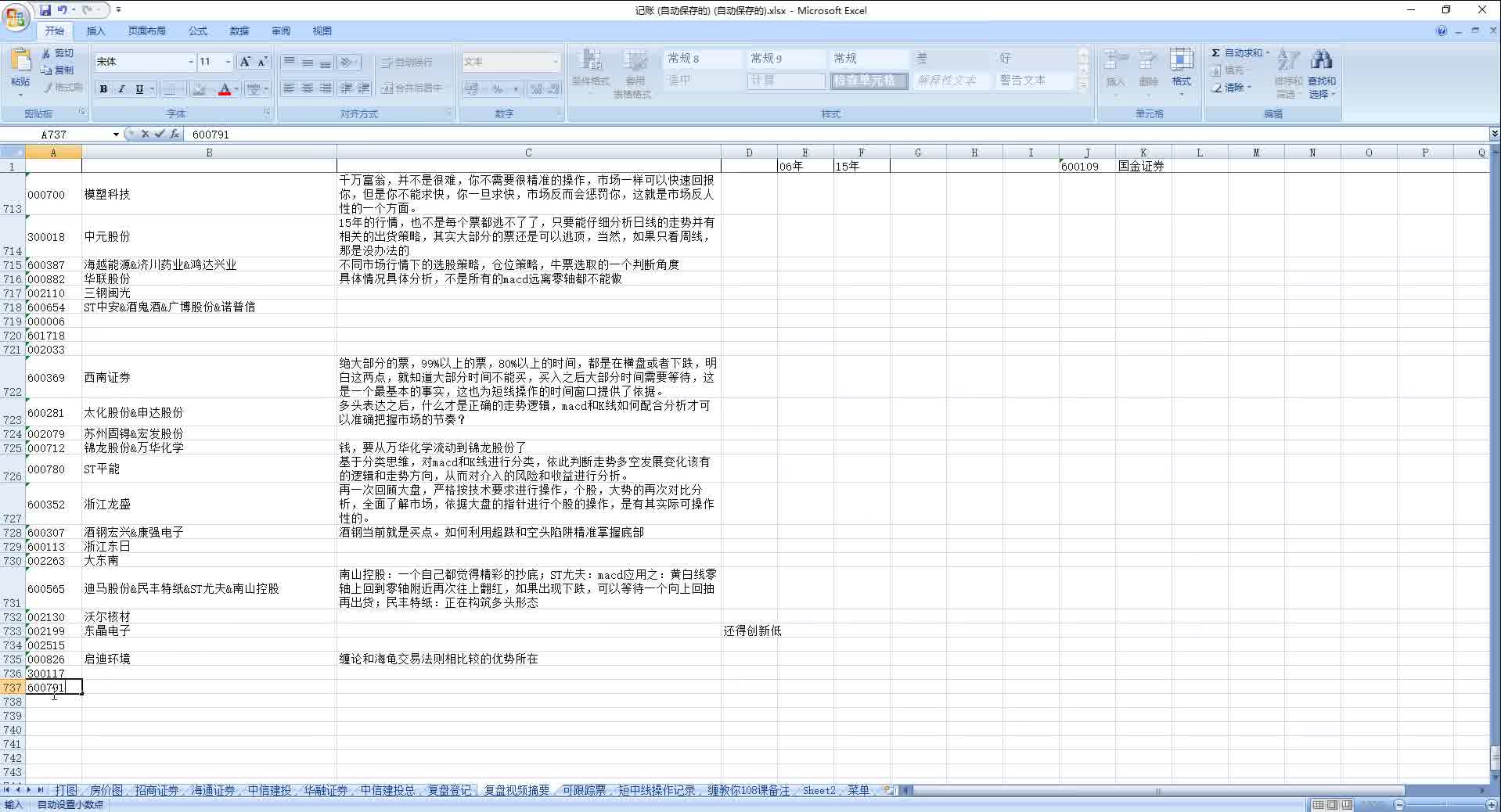The width and height of the screenshot is (1501, 812).
Task: Click the 查找和选择 binoculars icon
Action: [1322, 59]
